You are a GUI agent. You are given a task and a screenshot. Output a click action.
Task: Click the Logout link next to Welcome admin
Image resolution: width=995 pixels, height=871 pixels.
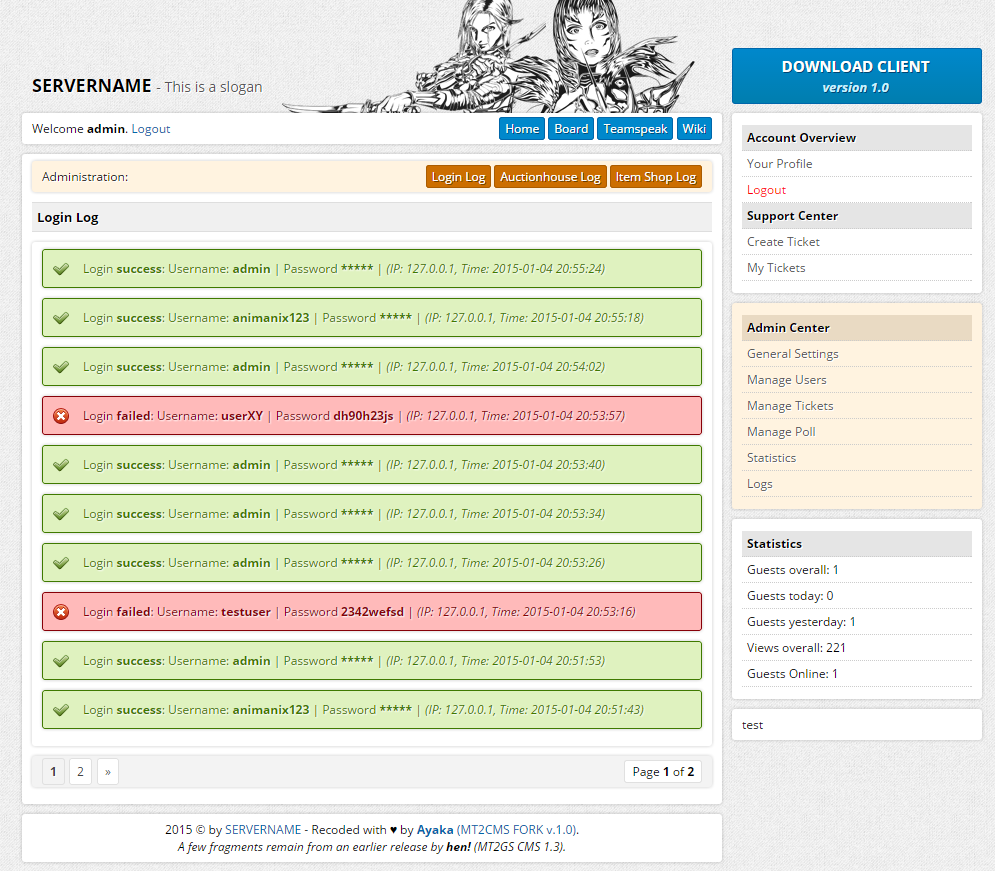pos(151,129)
